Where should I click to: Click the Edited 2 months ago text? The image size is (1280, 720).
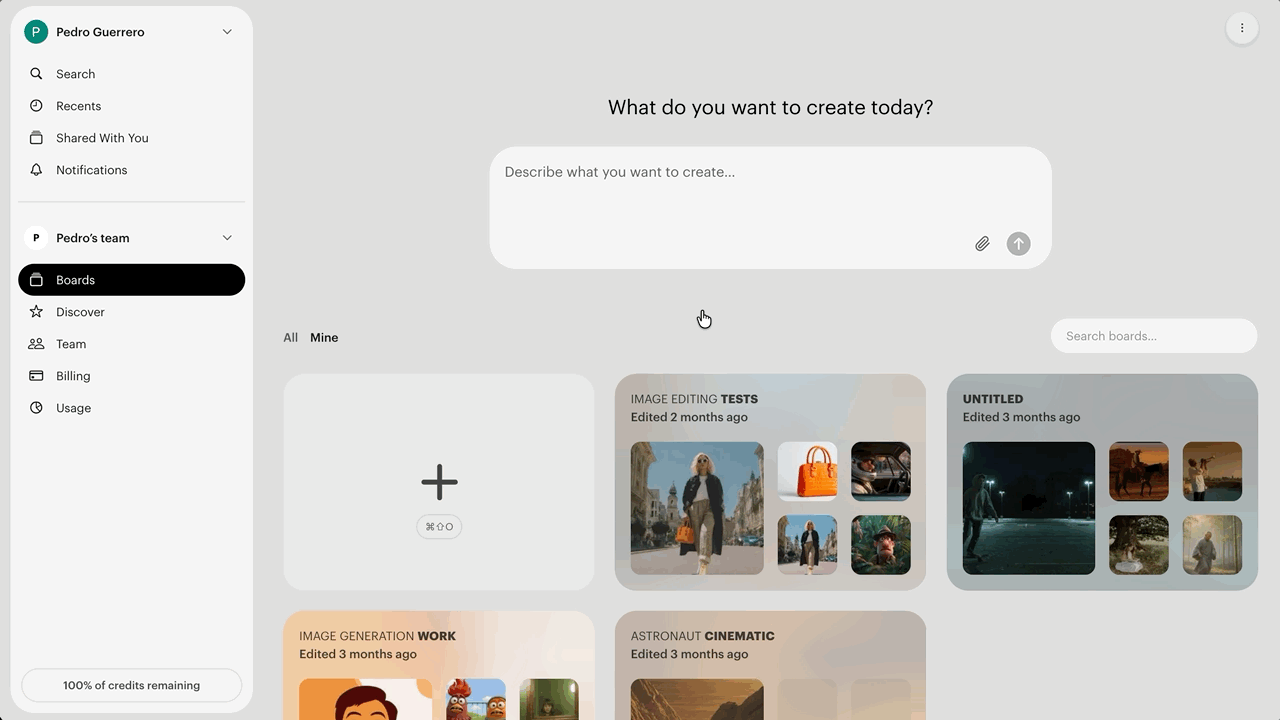(x=689, y=417)
